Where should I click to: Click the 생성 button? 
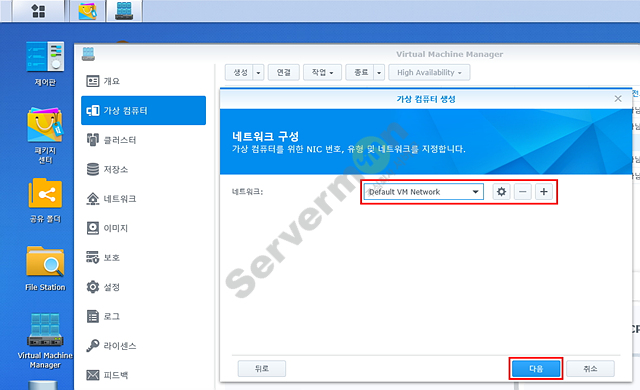click(240, 73)
